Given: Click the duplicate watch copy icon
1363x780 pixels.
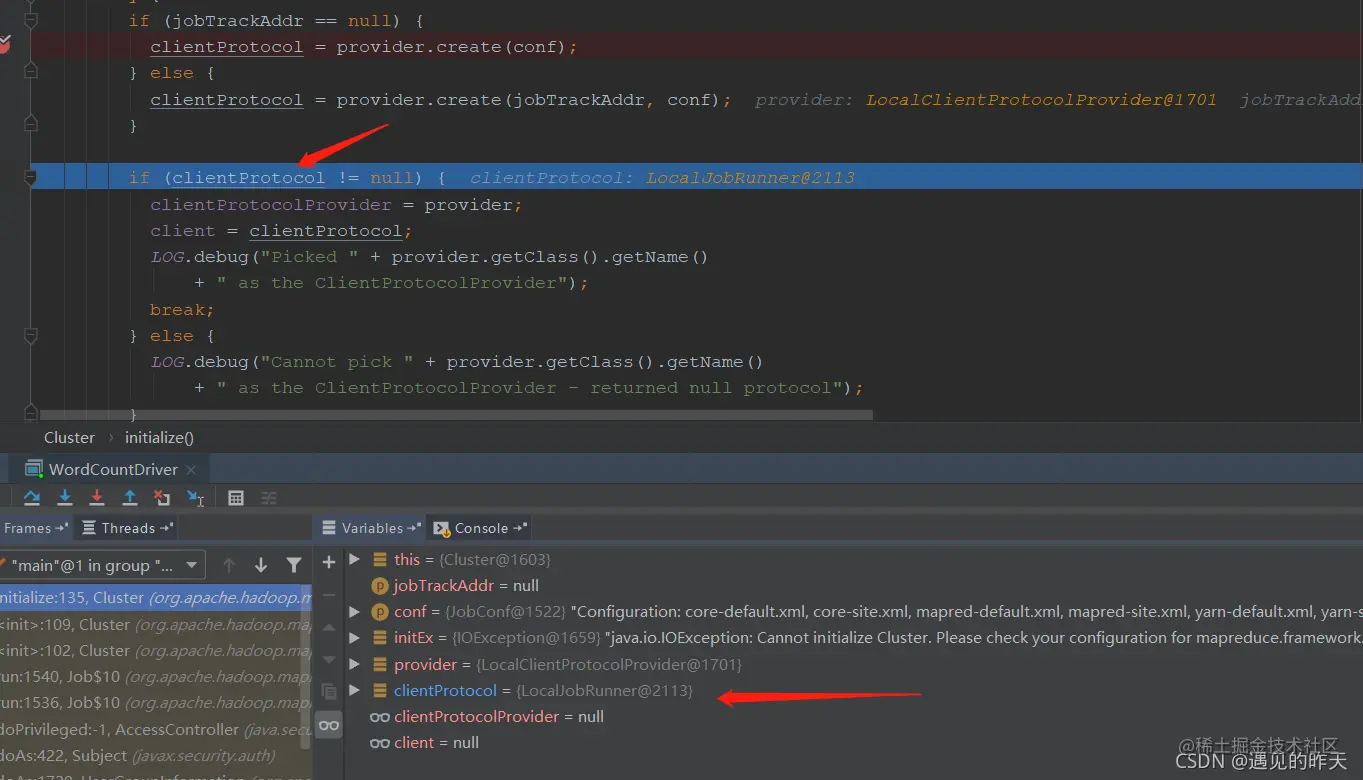Looking at the screenshot, I should (x=329, y=691).
